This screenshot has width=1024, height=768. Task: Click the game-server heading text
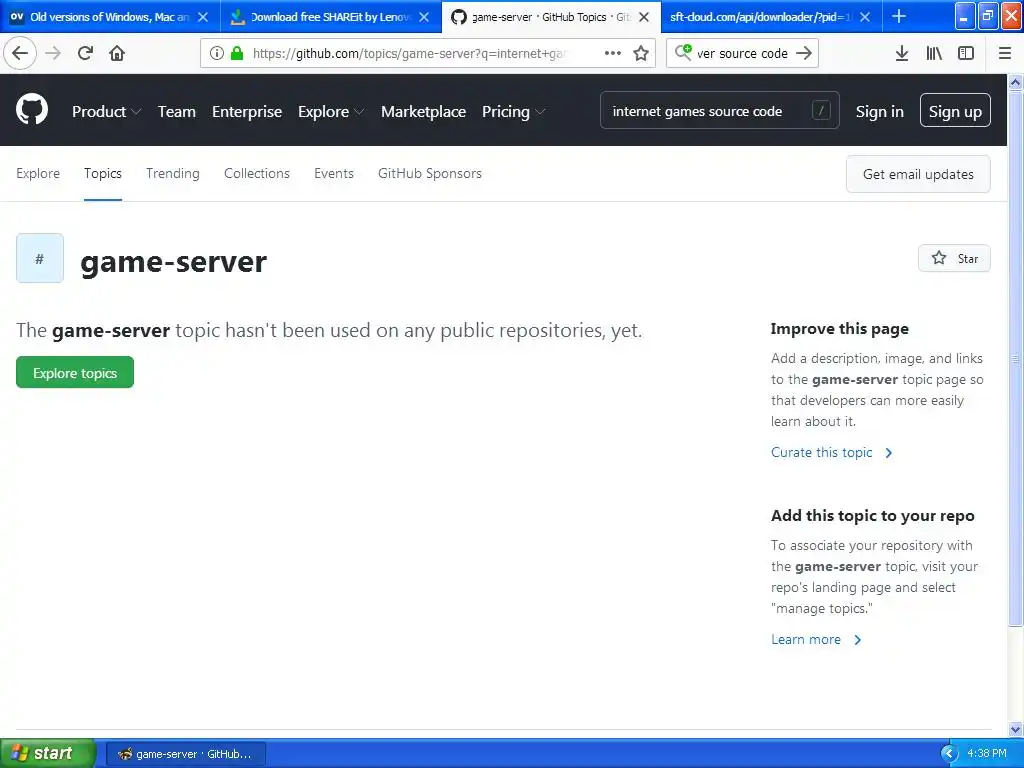pyautogui.click(x=173, y=261)
